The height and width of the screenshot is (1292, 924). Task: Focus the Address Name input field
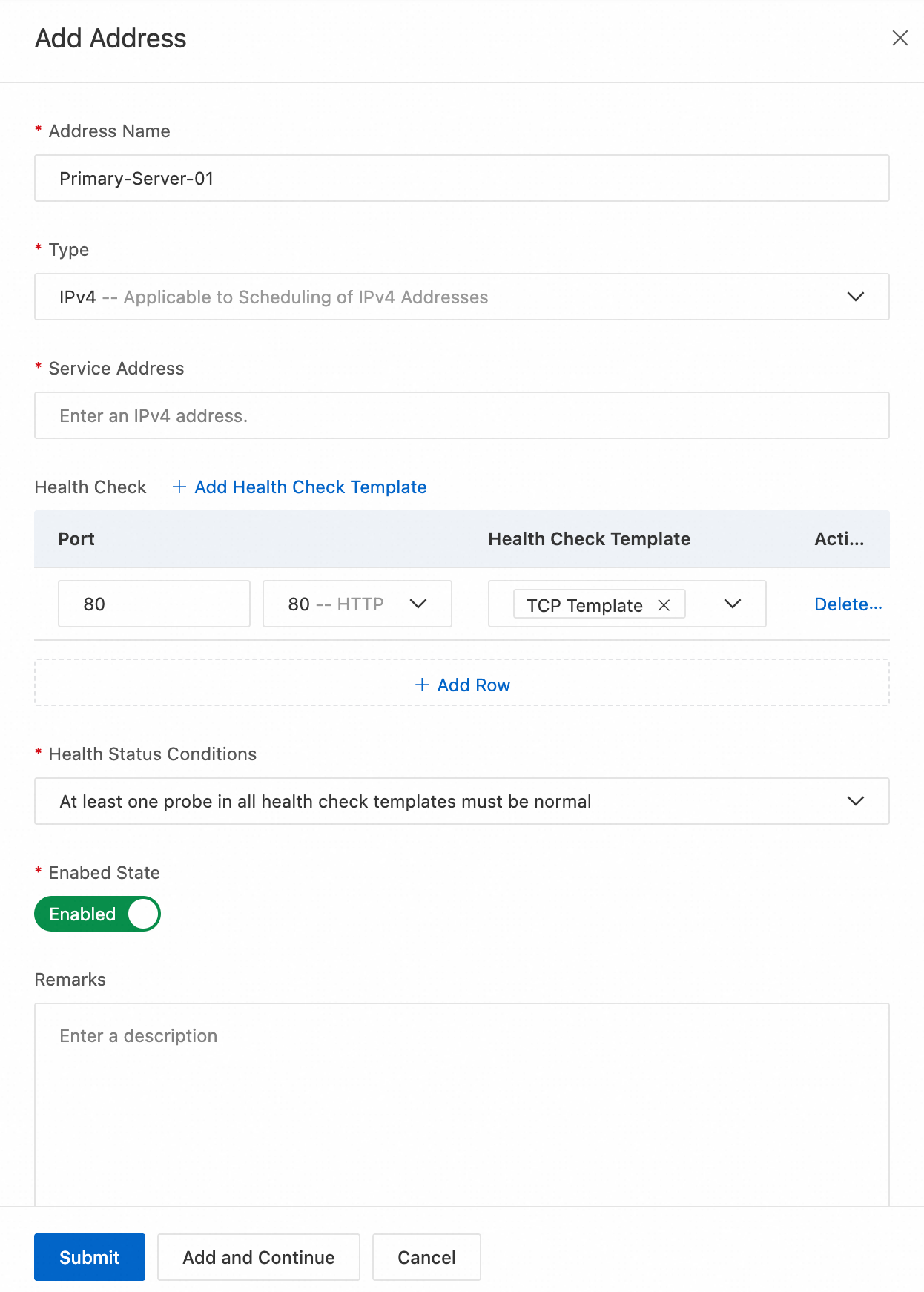click(461, 178)
